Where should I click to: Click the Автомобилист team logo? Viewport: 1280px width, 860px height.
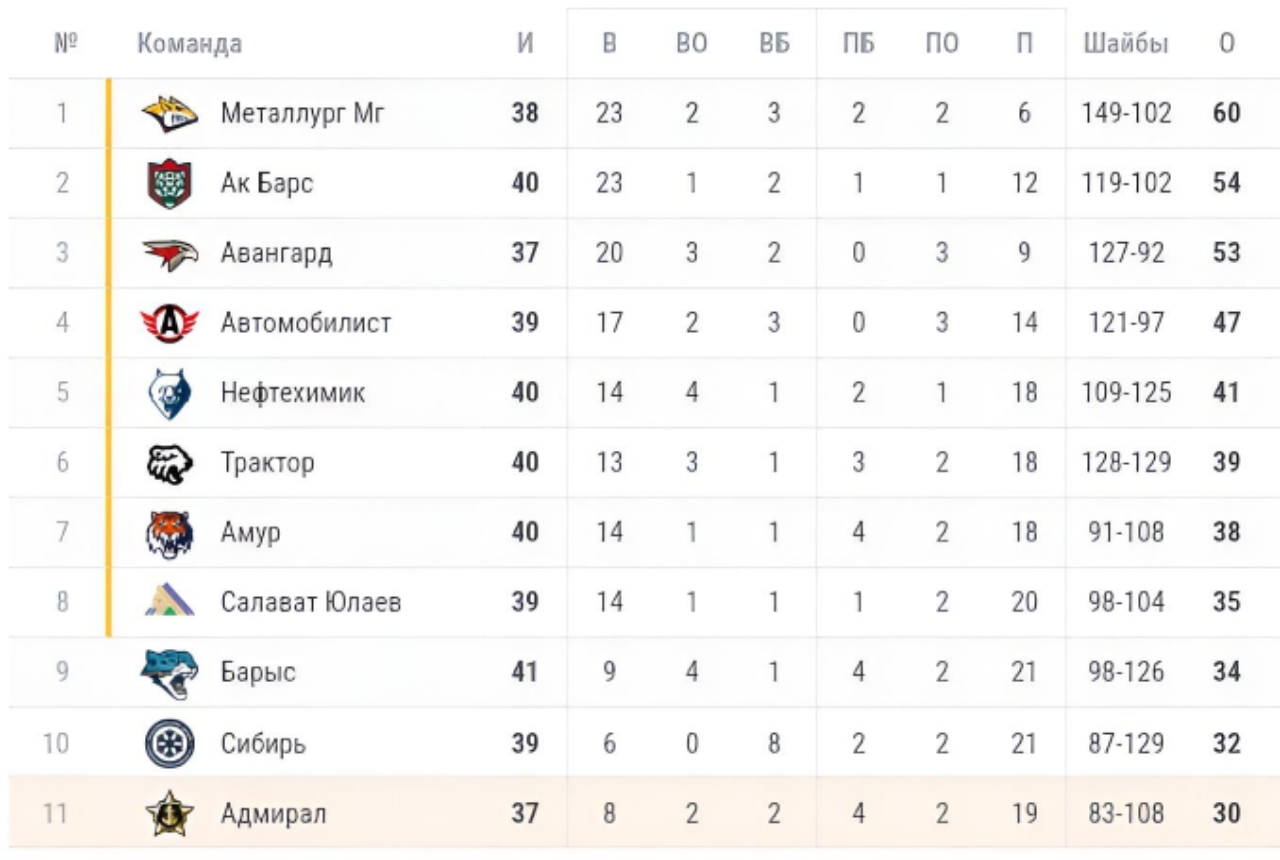[x=169, y=324]
